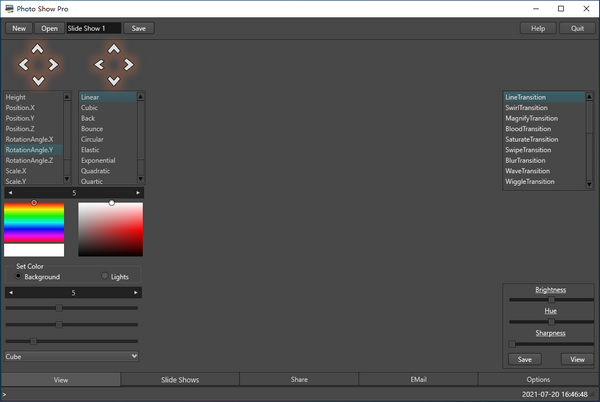The height and width of the screenshot is (402, 600).
Task: Choose SwirlTransition from the transitions list
Action: coord(526,108)
